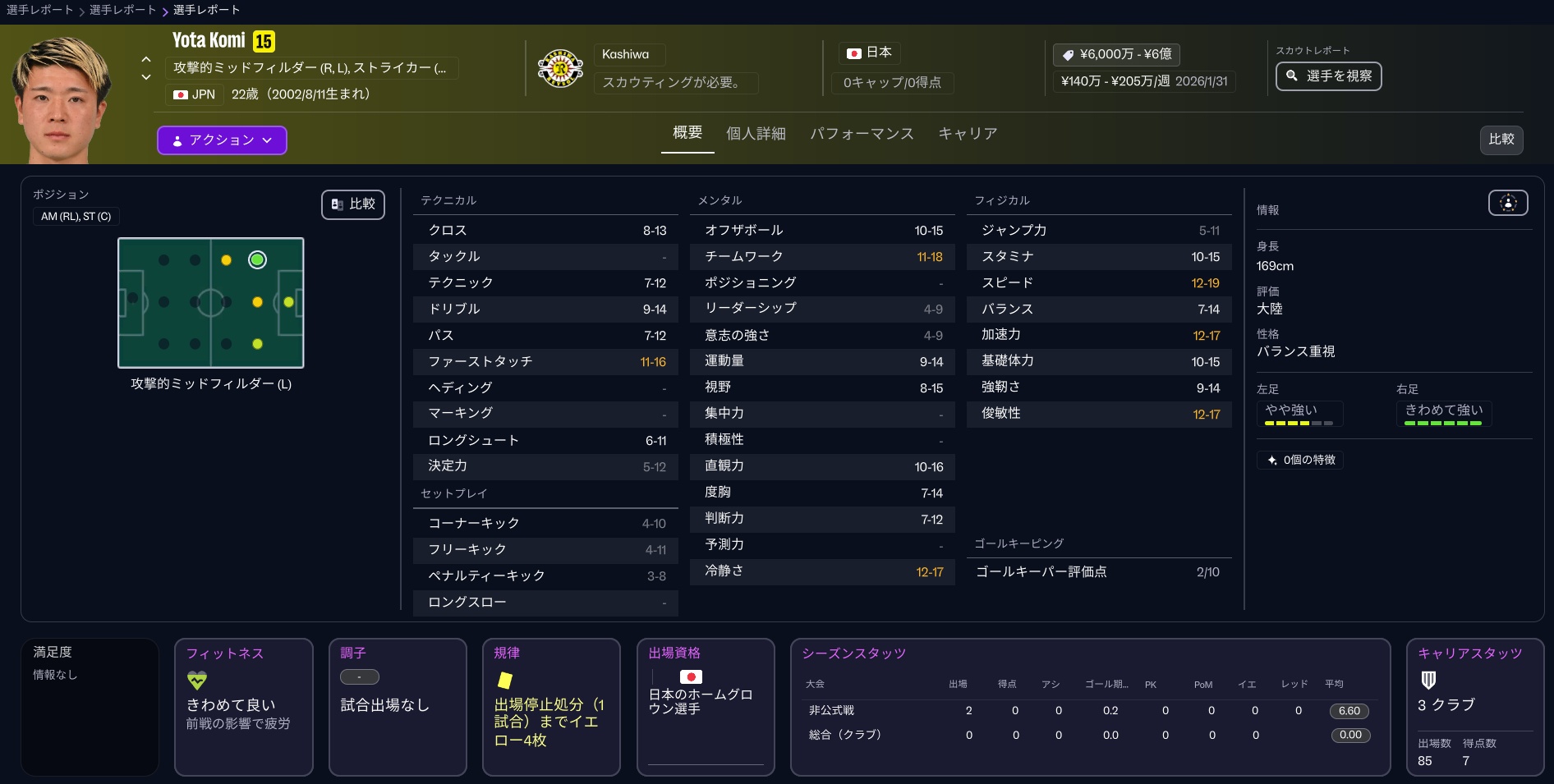Select the AM right position dot
Viewport: 1554px width, 784px height.
(x=257, y=344)
